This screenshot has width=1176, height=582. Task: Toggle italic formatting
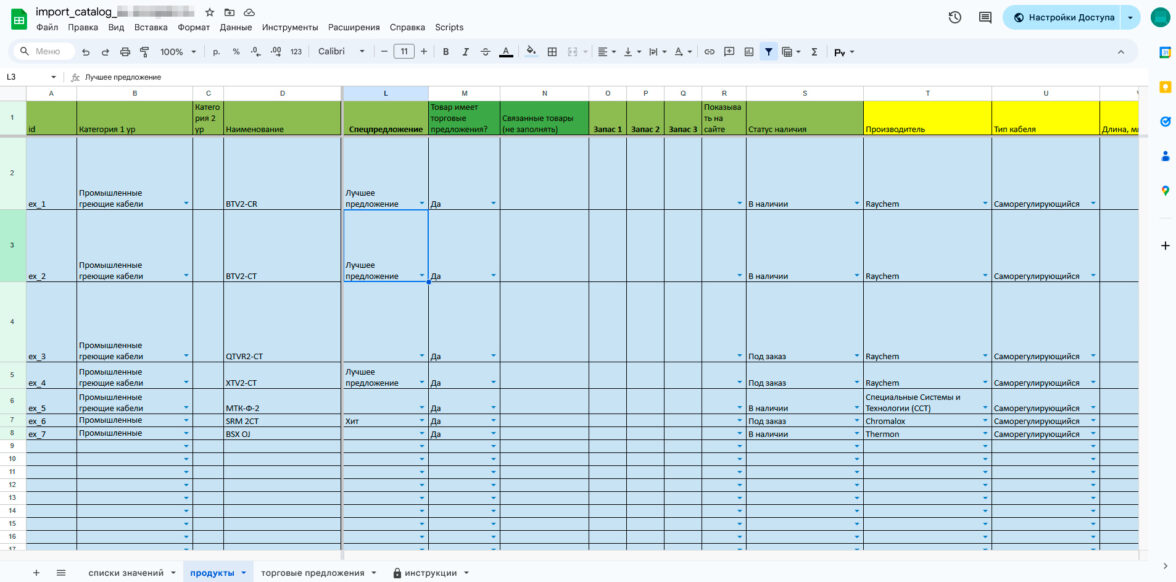[465, 51]
